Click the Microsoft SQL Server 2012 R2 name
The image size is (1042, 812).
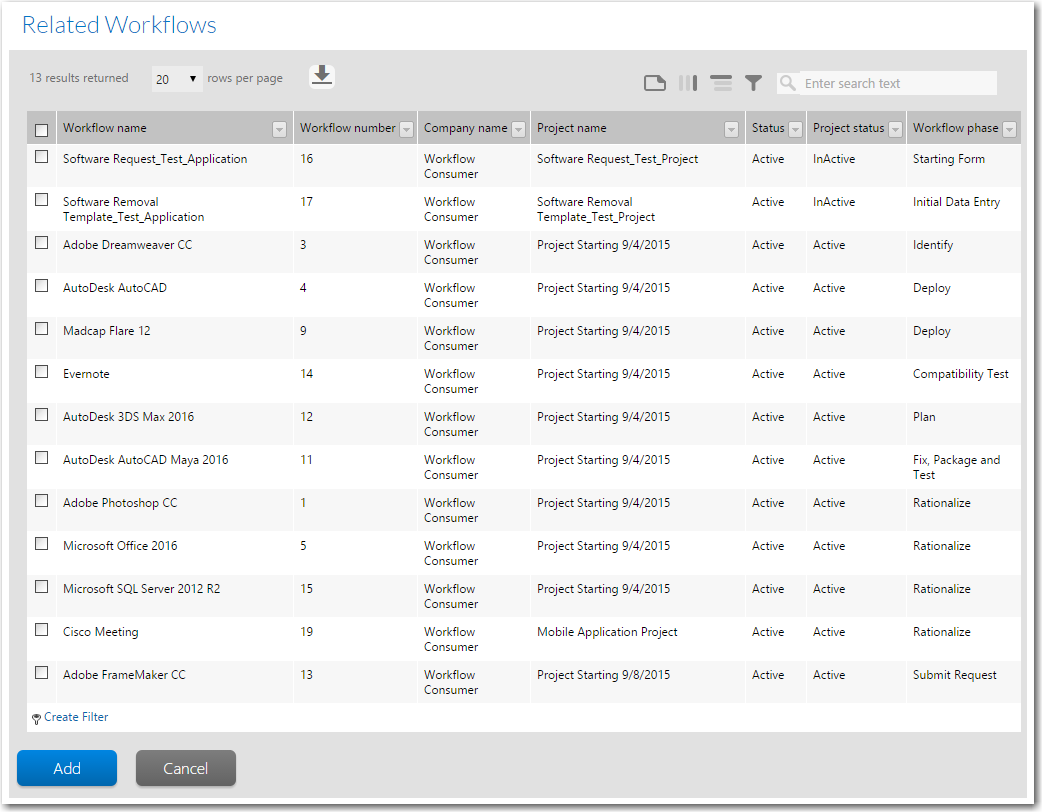pyautogui.click(x=142, y=589)
